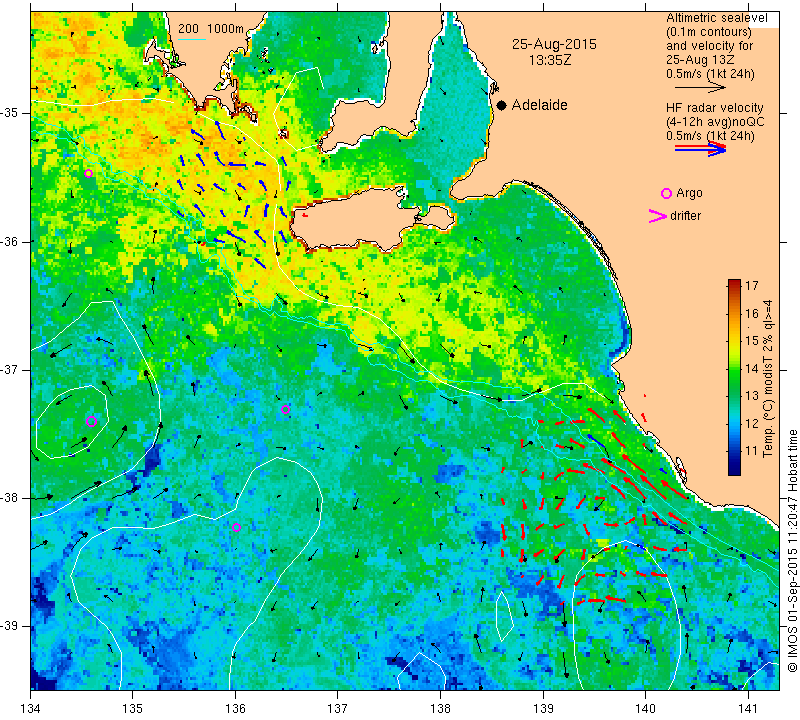Click the longitude axis label 139
Viewport: 800px width, 720px height.
click(543, 708)
